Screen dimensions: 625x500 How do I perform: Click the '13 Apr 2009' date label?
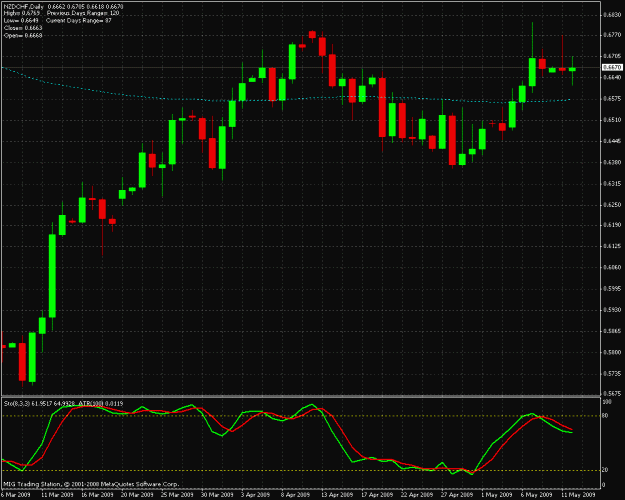pyautogui.click(x=337, y=495)
